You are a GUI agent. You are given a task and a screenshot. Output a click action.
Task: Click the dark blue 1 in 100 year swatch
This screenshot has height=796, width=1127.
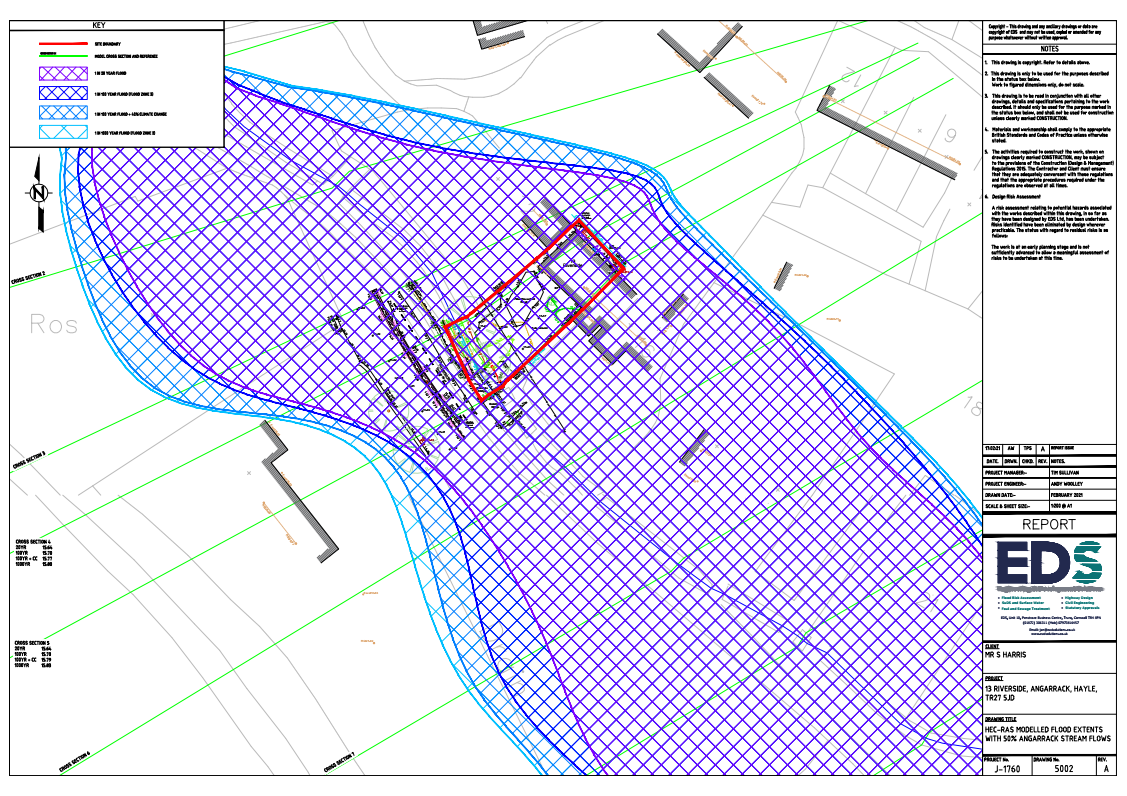(58, 92)
